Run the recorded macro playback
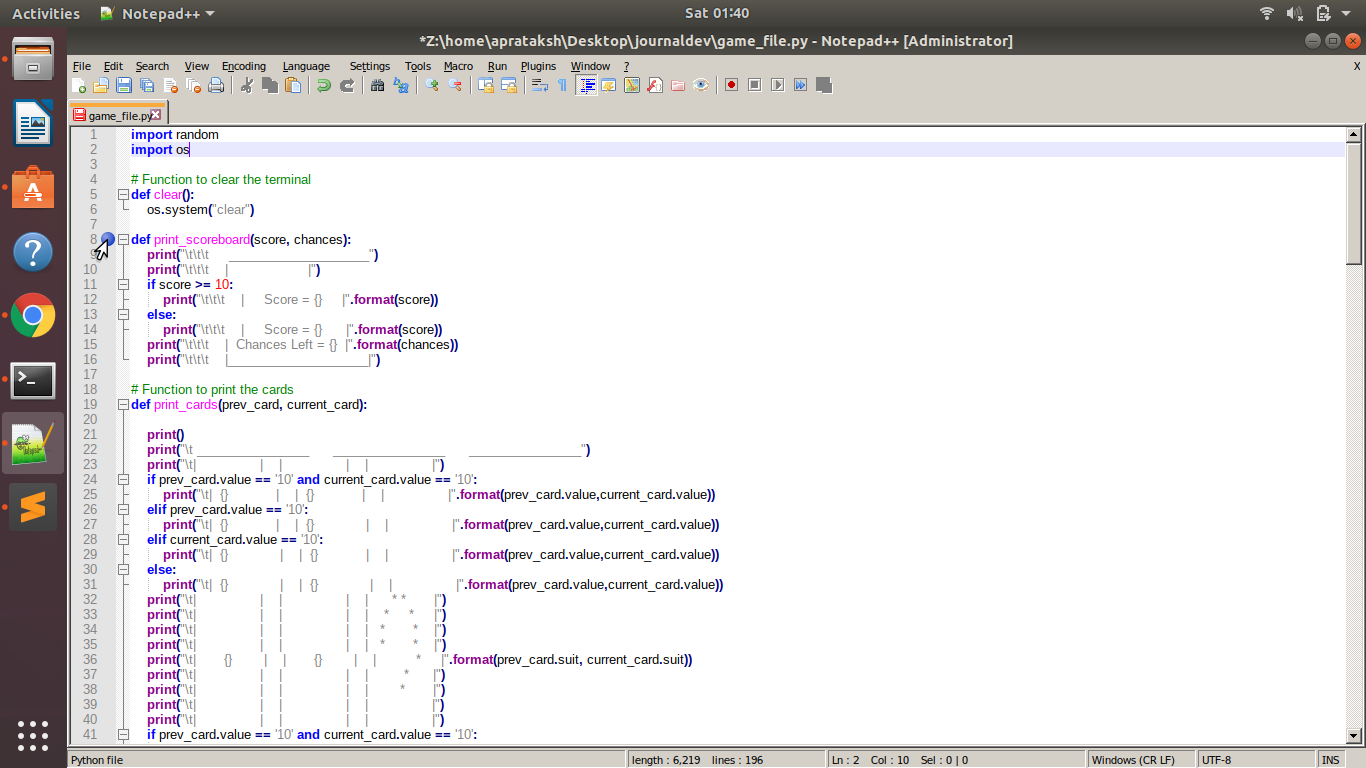Screen dimensions: 1366x768 (x=777, y=85)
